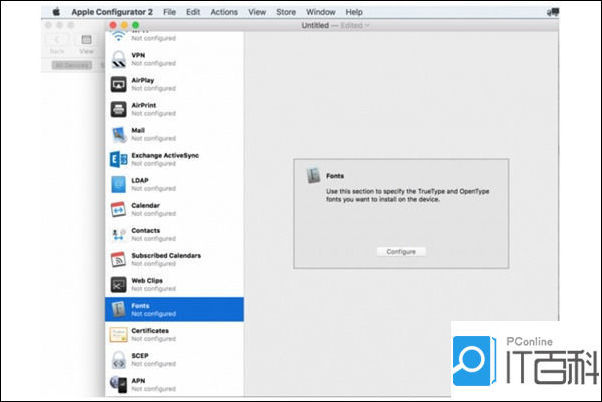Open the VPN payload icon
Image resolution: width=602 pixels, height=402 pixels.
click(119, 60)
